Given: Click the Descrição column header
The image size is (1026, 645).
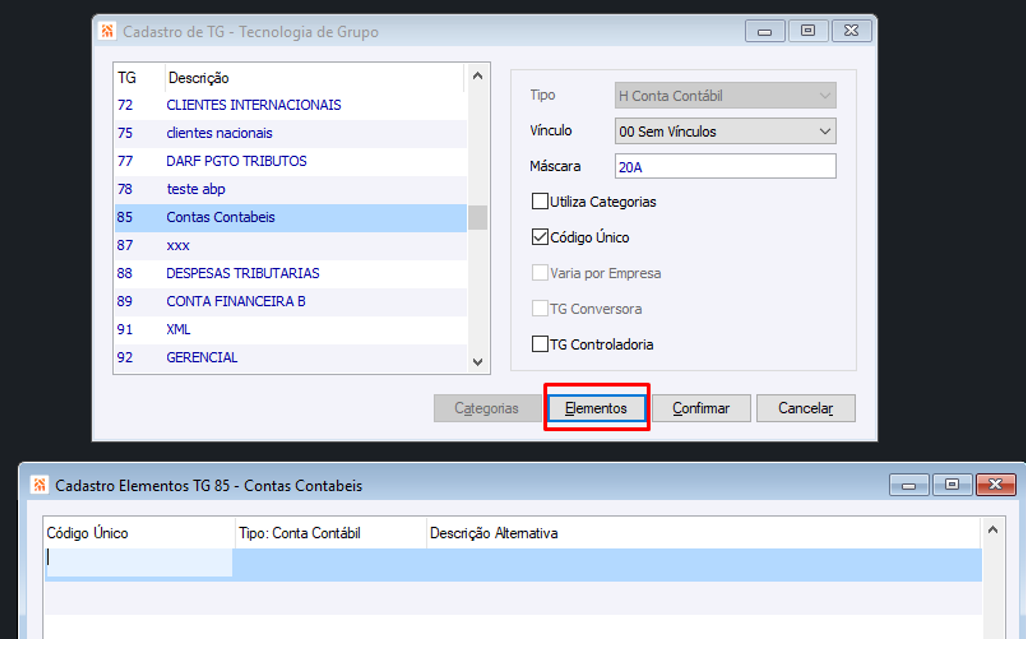Looking at the screenshot, I should (x=315, y=78).
